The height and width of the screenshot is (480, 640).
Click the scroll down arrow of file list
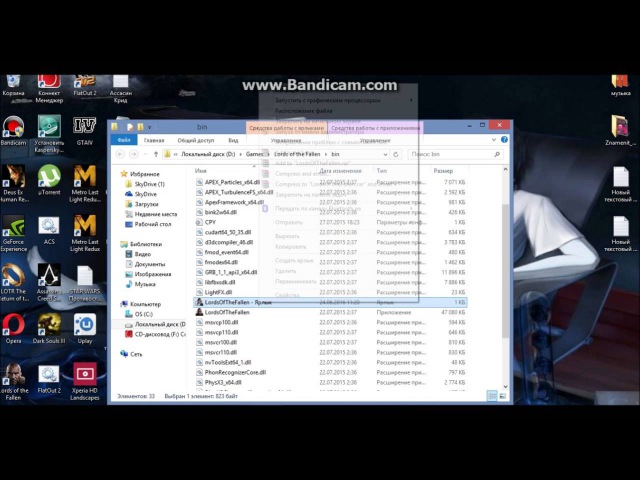coord(505,386)
